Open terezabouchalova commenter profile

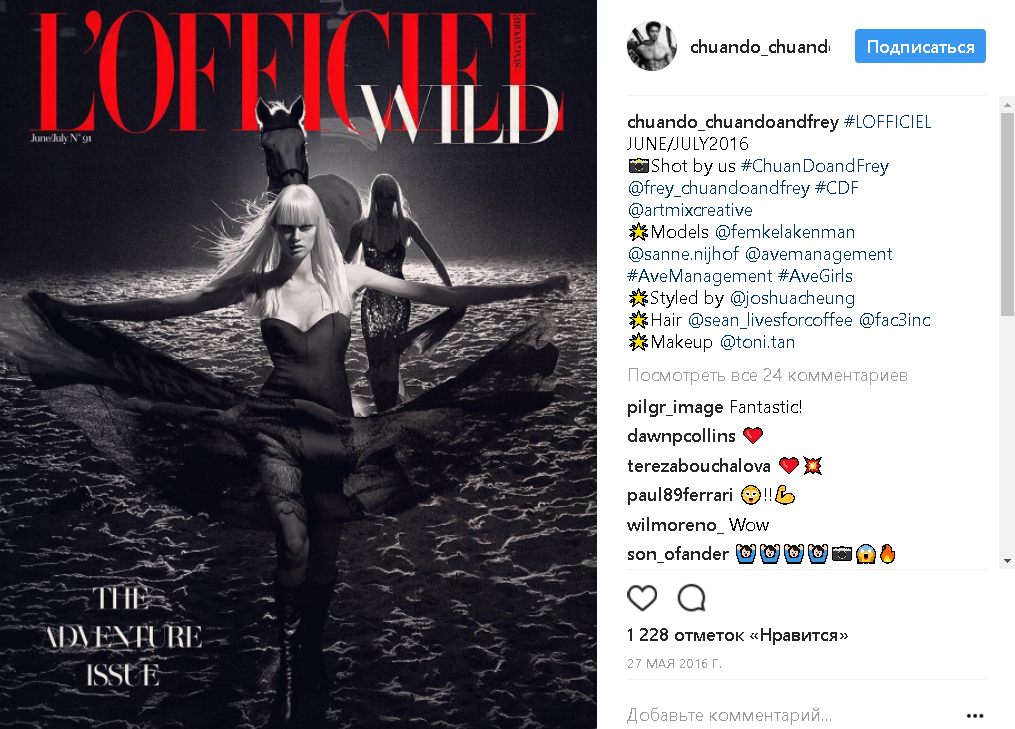(698, 466)
